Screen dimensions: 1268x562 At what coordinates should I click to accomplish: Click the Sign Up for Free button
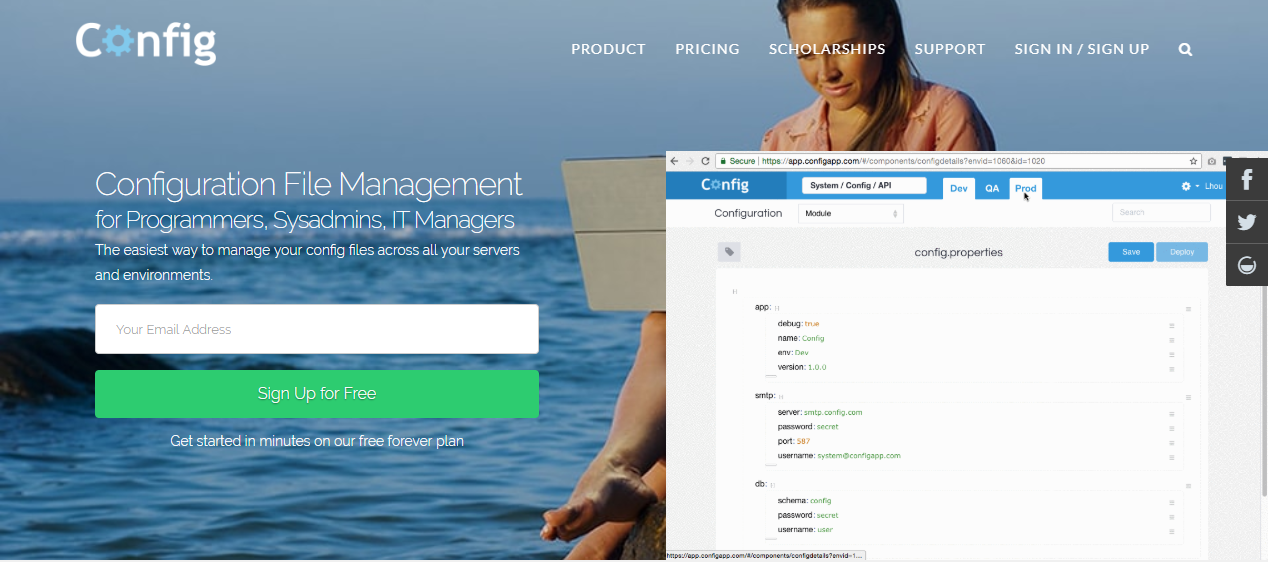coord(317,394)
